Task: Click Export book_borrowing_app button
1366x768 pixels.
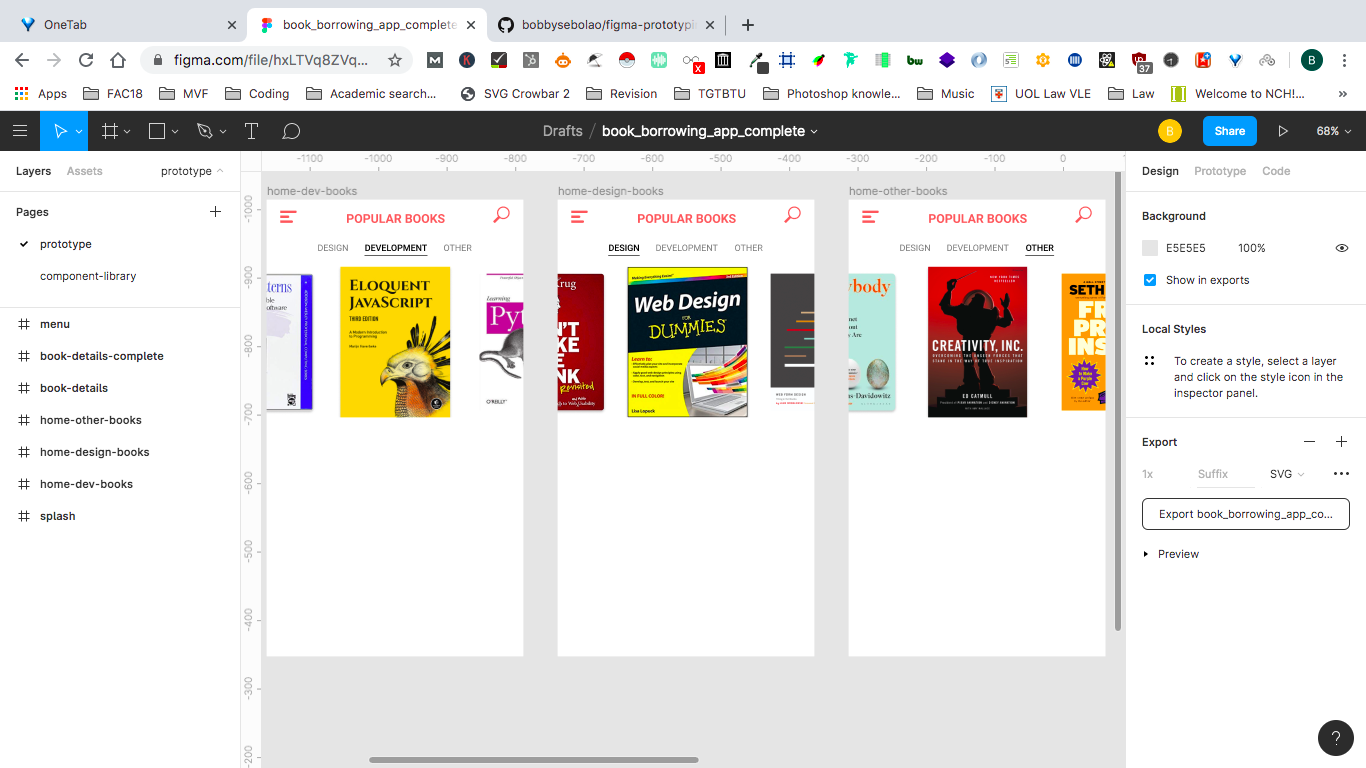Action: (1246, 514)
